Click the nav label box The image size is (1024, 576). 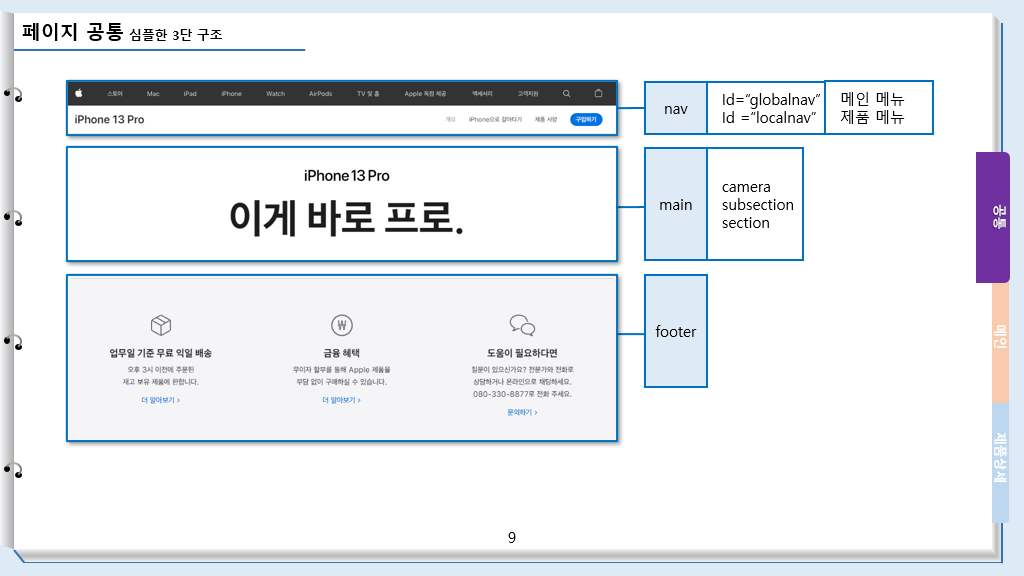(x=676, y=108)
